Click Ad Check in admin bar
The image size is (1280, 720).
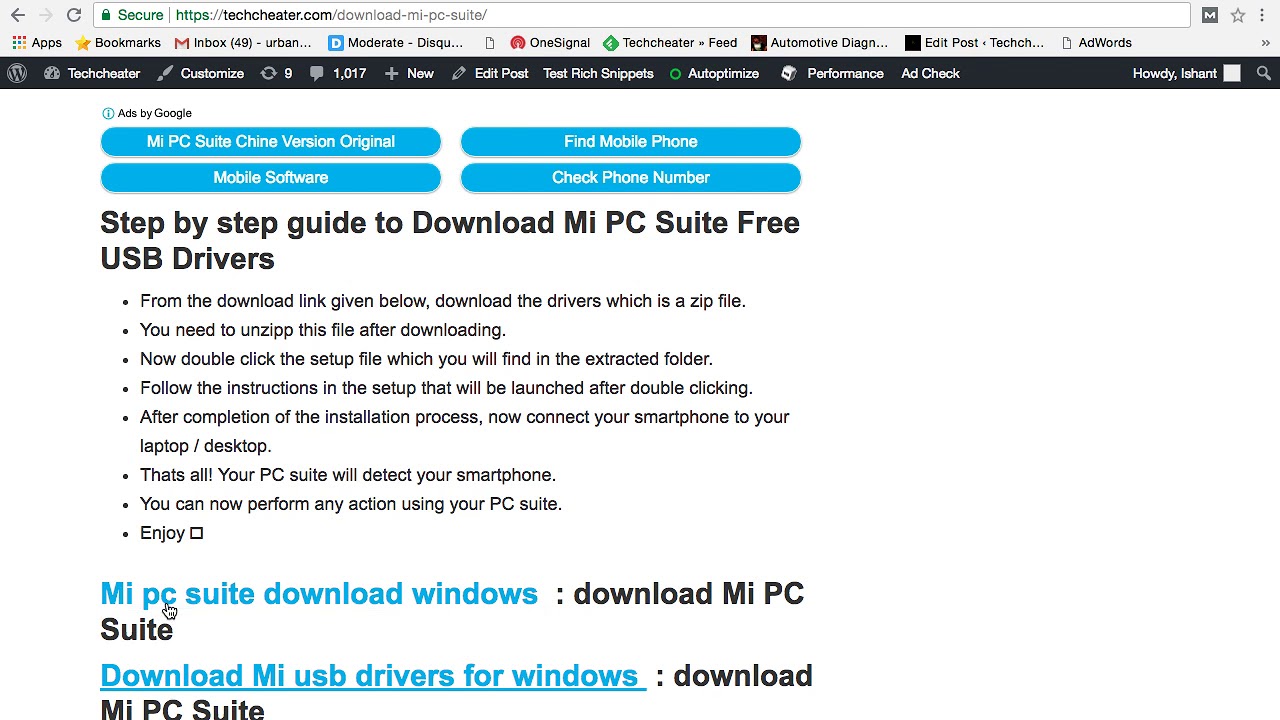tap(930, 73)
